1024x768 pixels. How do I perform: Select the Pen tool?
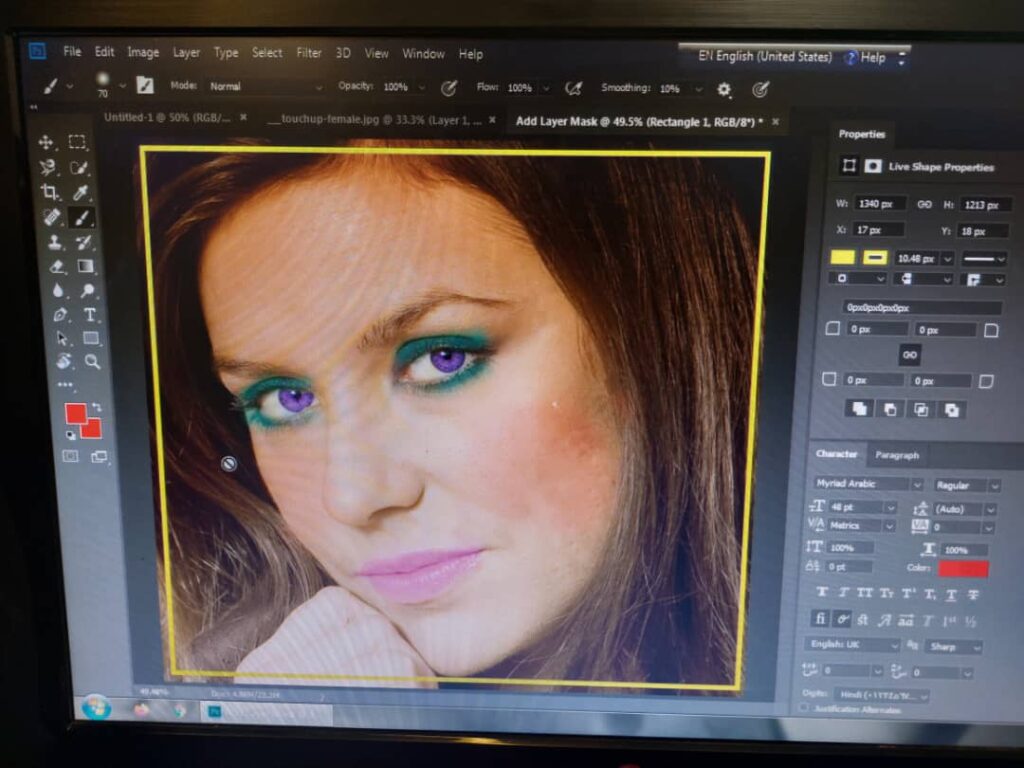pyautogui.click(x=60, y=315)
